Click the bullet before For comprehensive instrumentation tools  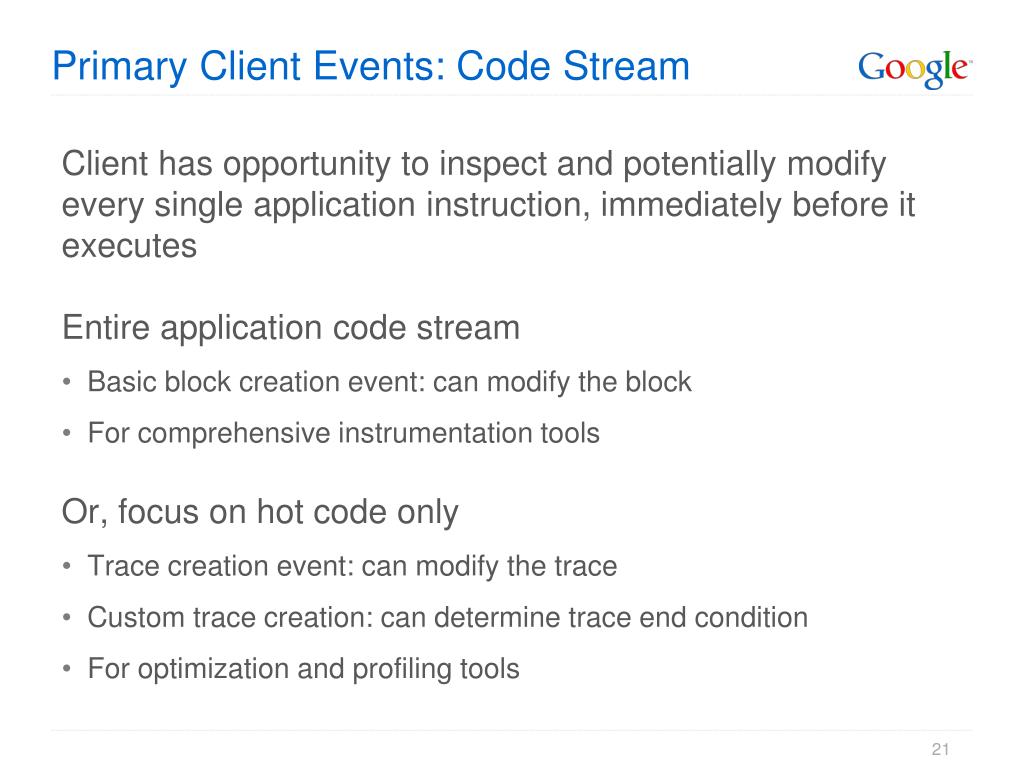(67, 433)
